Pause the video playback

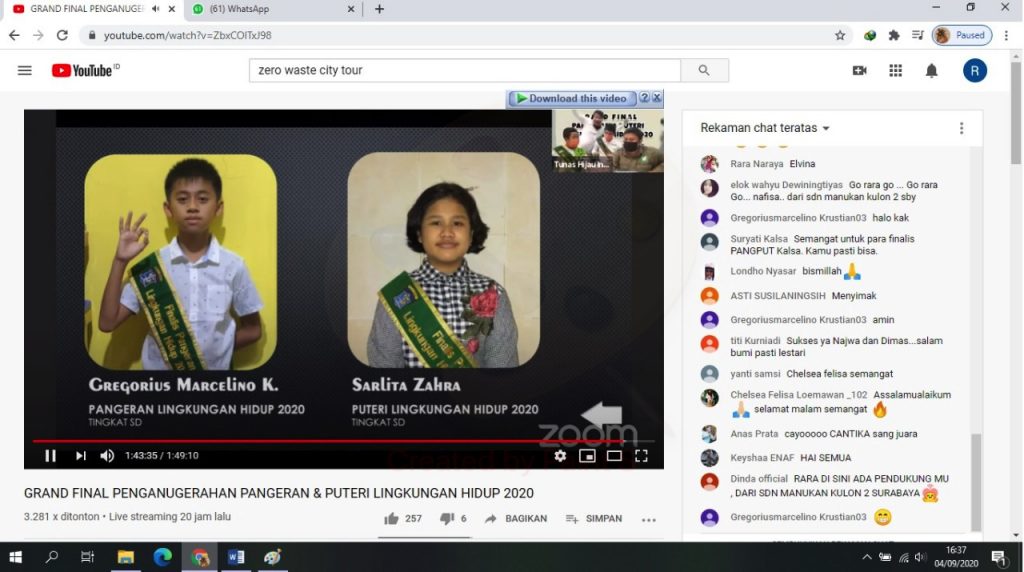point(50,456)
